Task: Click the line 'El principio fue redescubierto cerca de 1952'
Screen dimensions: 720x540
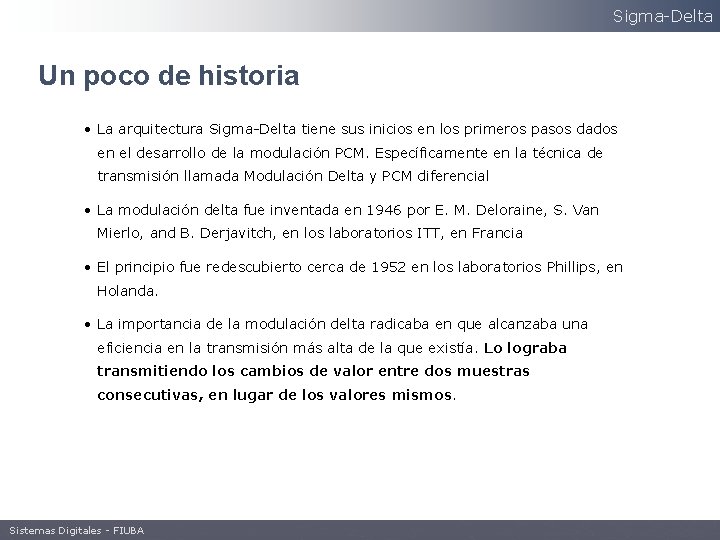Action: (360, 267)
